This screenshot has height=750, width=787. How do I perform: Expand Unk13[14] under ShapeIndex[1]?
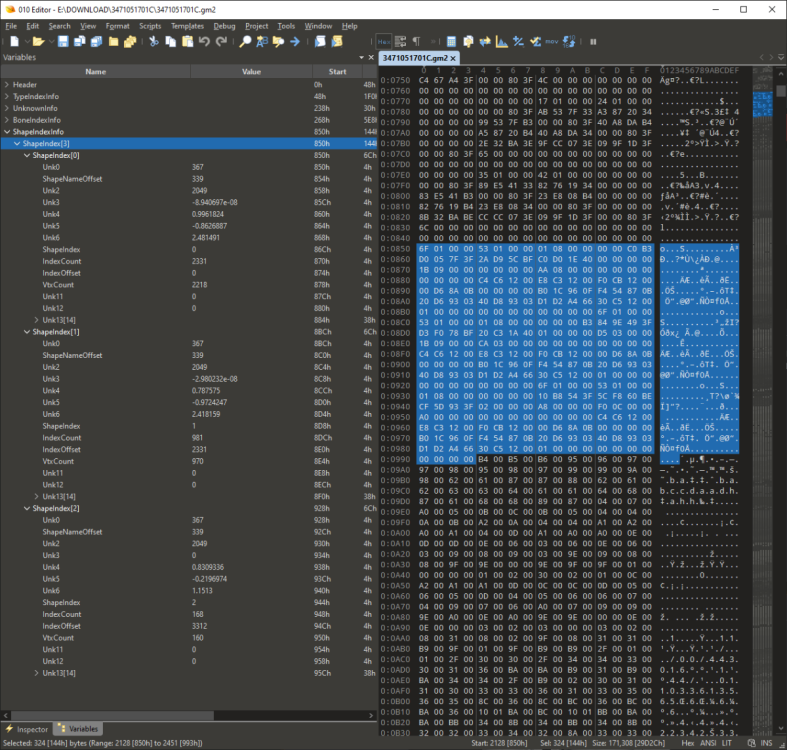pos(37,496)
